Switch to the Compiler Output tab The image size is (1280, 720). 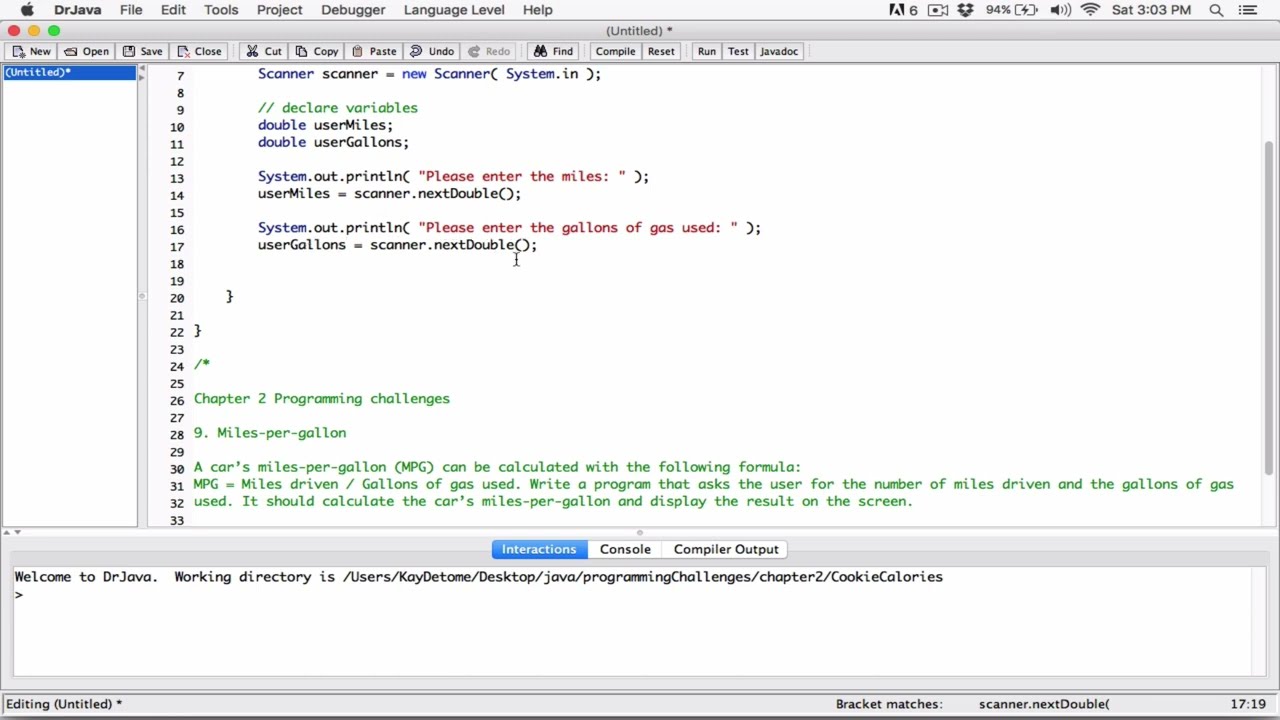(x=726, y=549)
